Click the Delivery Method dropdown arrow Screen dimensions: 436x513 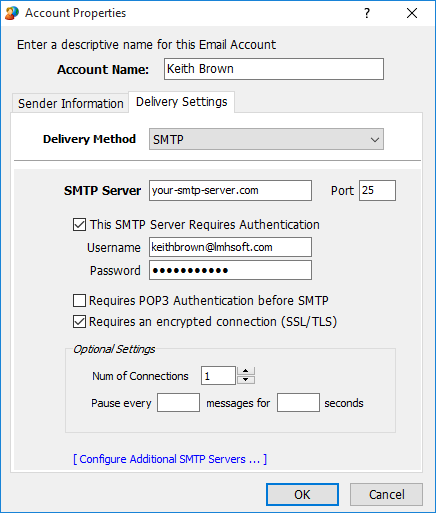coord(375,140)
